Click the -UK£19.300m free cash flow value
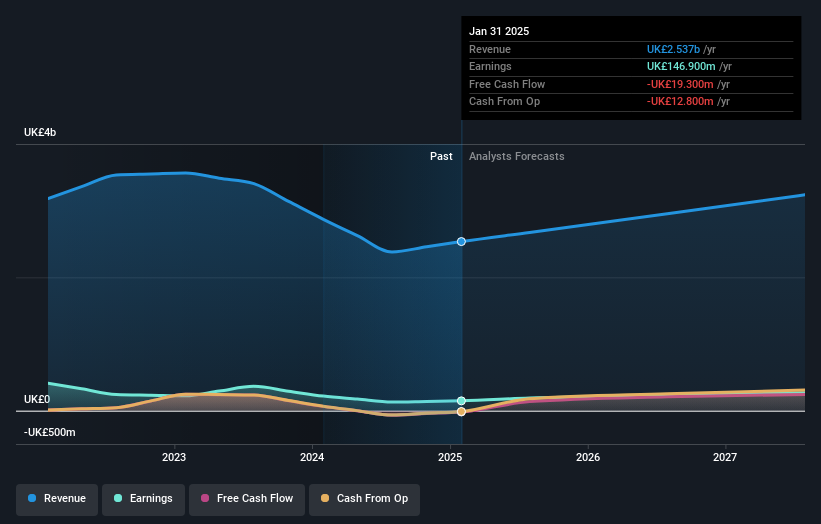The height and width of the screenshot is (524, 821). click(x=680, y=84)
